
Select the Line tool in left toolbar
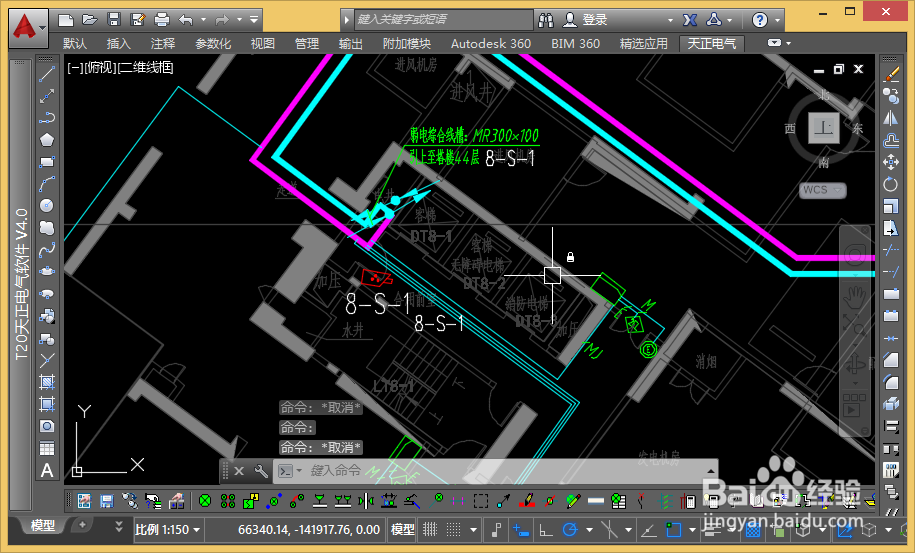pos(47,74)
